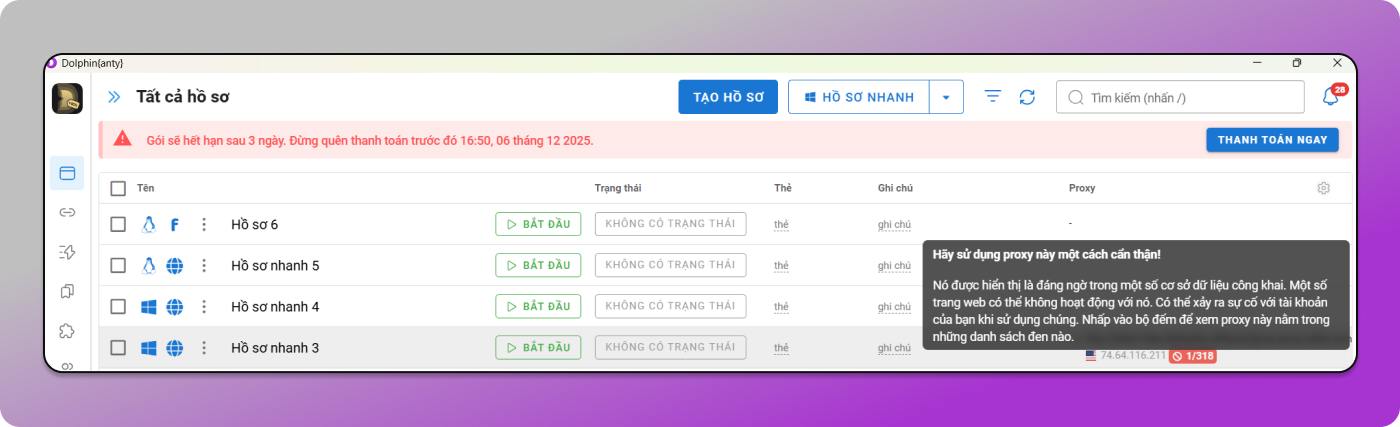Open the notifications bell with 28 badge

[1331, 97]
